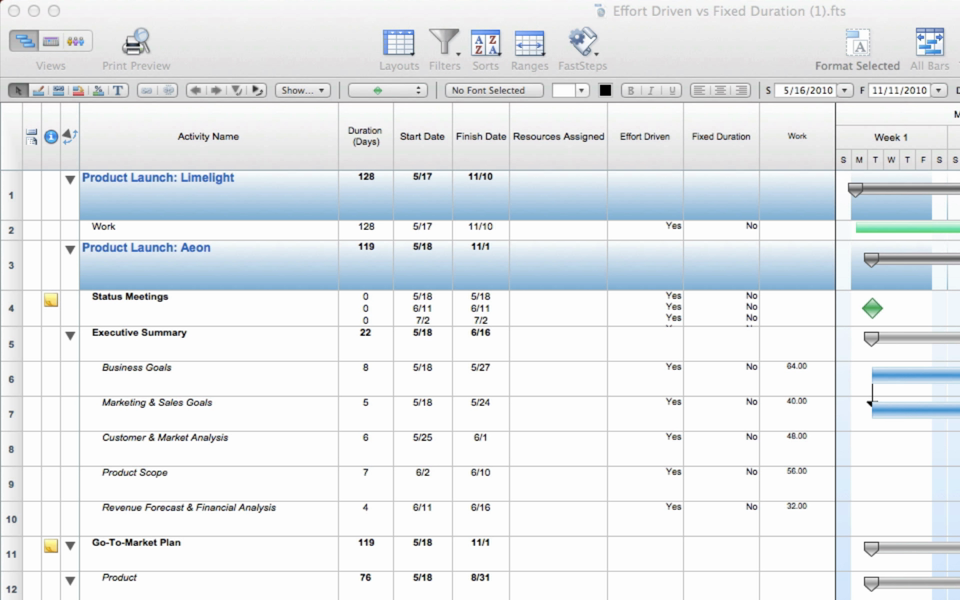Toggle italic formatting
960x600 pixels.
tap(651, 91)
